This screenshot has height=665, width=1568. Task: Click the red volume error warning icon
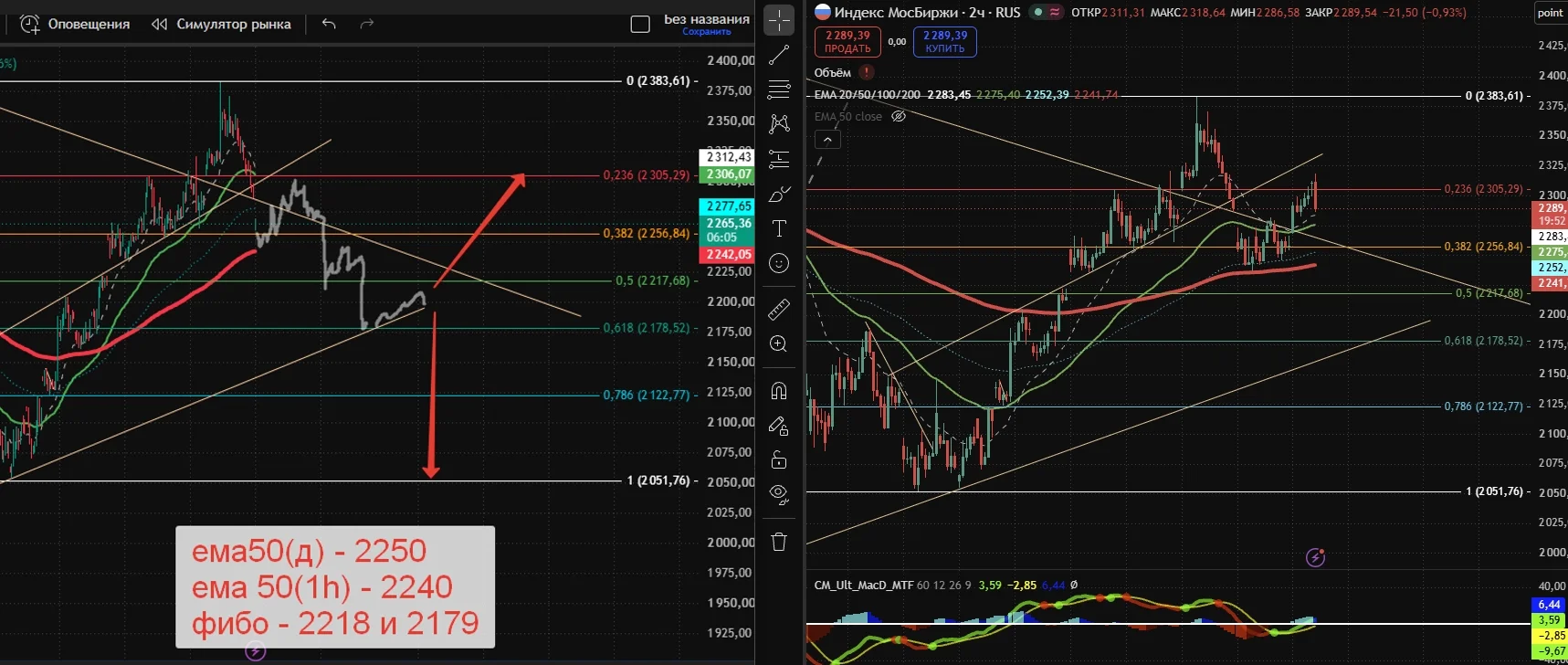(867, 72)
